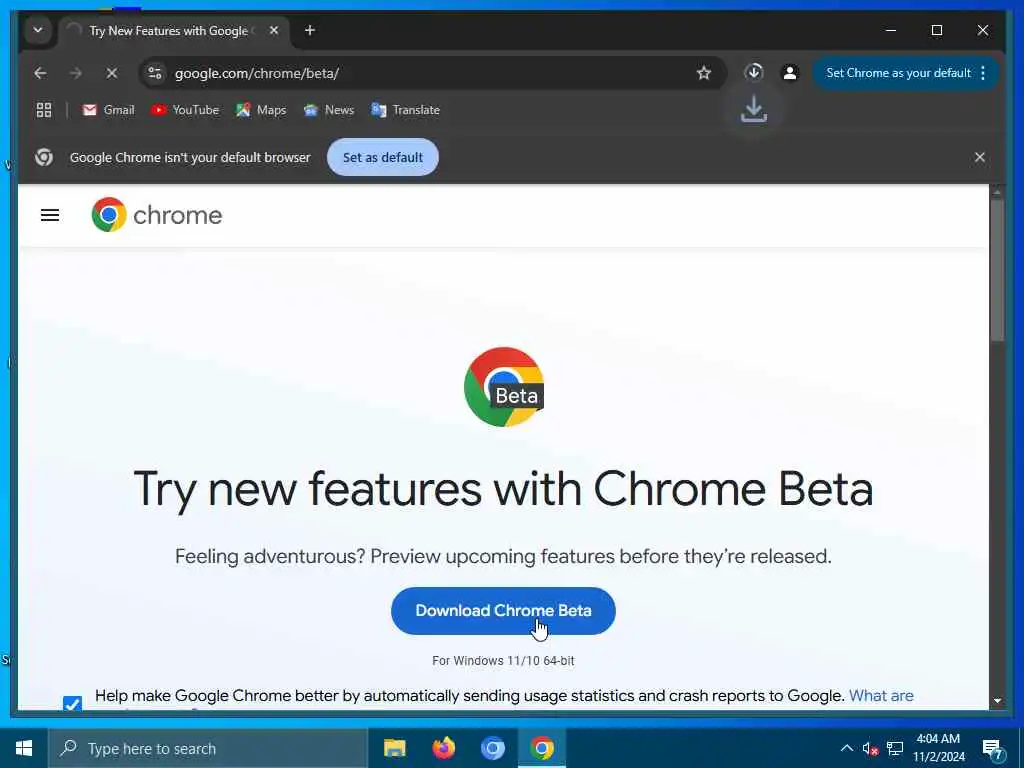The image size is (1024, 768).
Task: Launch Firefox from the taskbar
Action: tap(444, 748)
